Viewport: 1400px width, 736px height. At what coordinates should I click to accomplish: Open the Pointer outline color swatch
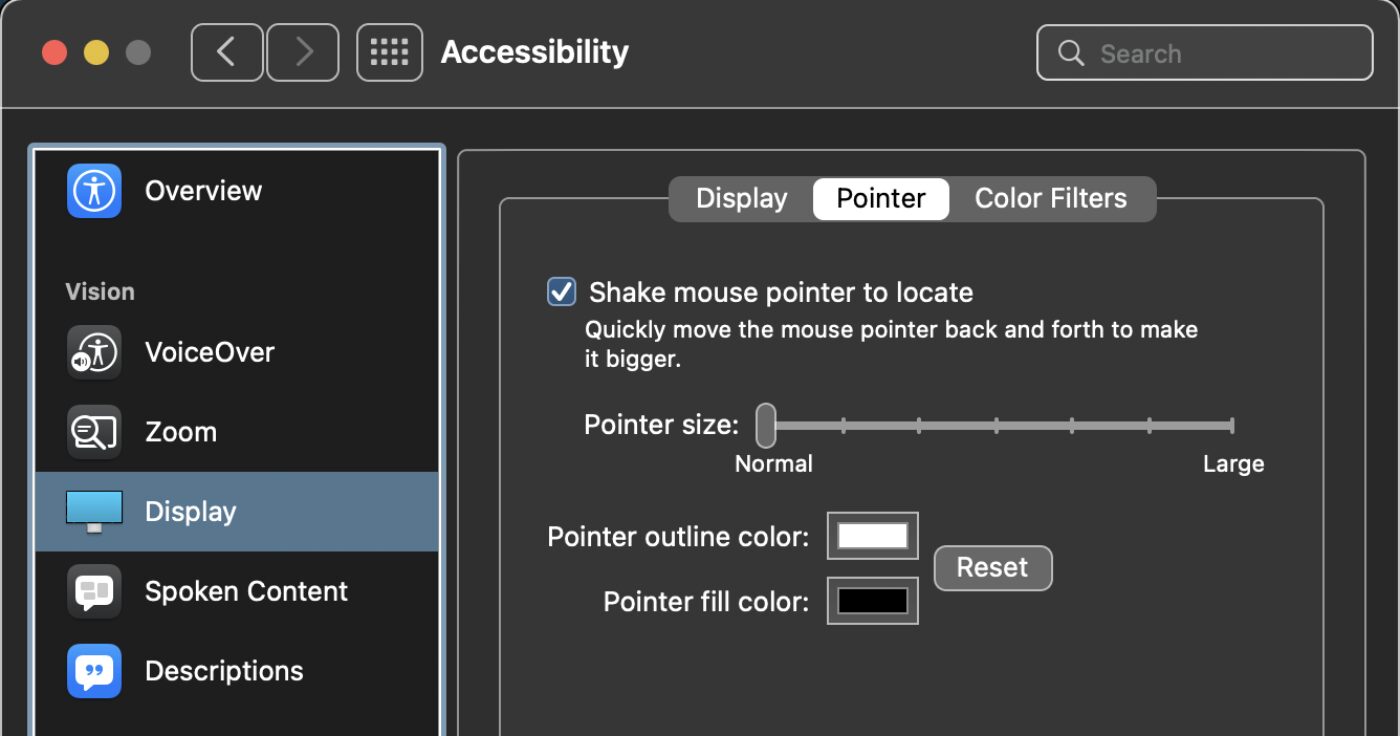coord(872,536)
